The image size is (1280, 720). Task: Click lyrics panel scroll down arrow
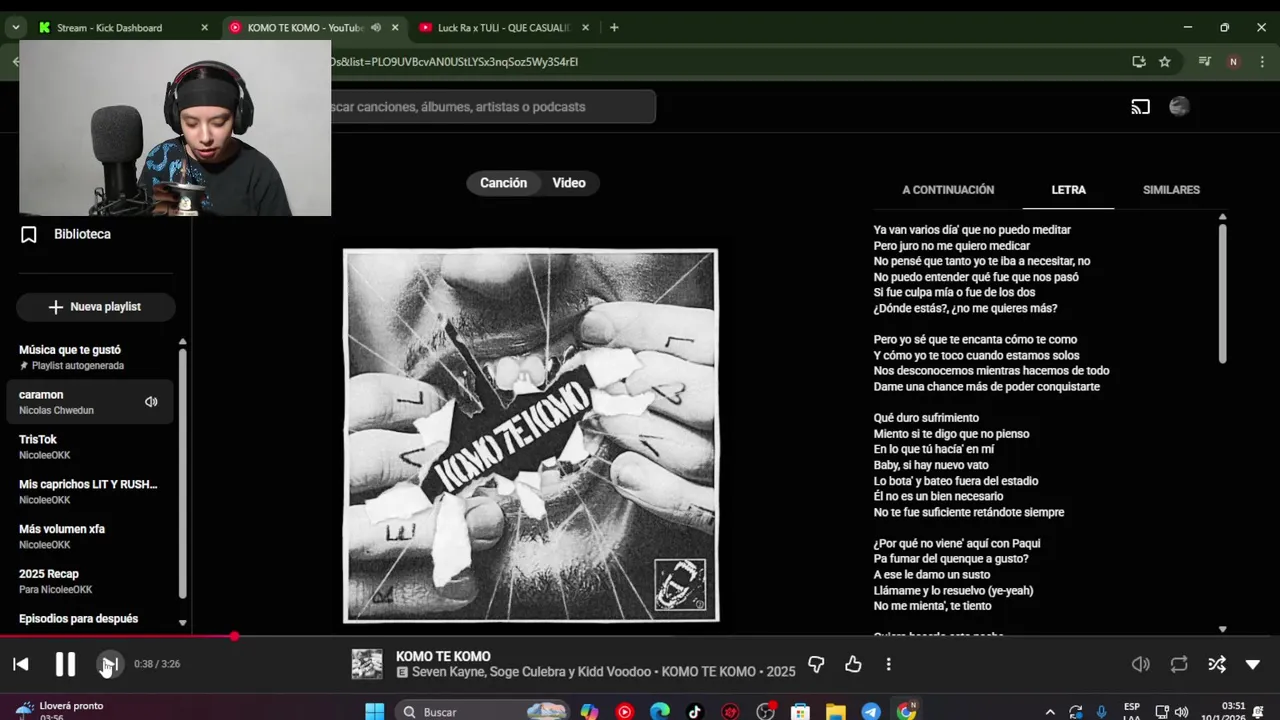coord(1222,629)
